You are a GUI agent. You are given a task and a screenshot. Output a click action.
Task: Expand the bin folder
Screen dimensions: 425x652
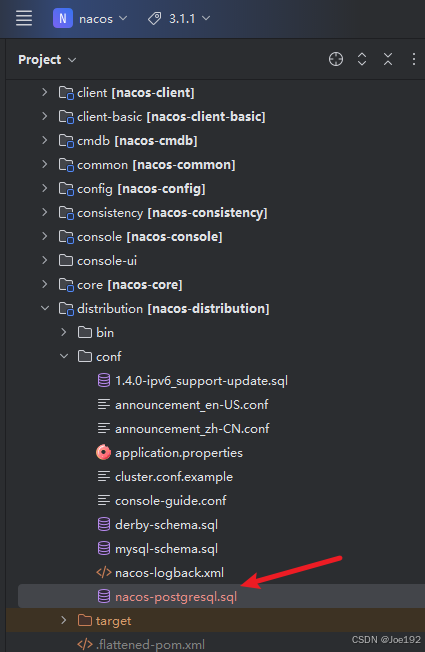pyautogui.click(x=64, y=332)
